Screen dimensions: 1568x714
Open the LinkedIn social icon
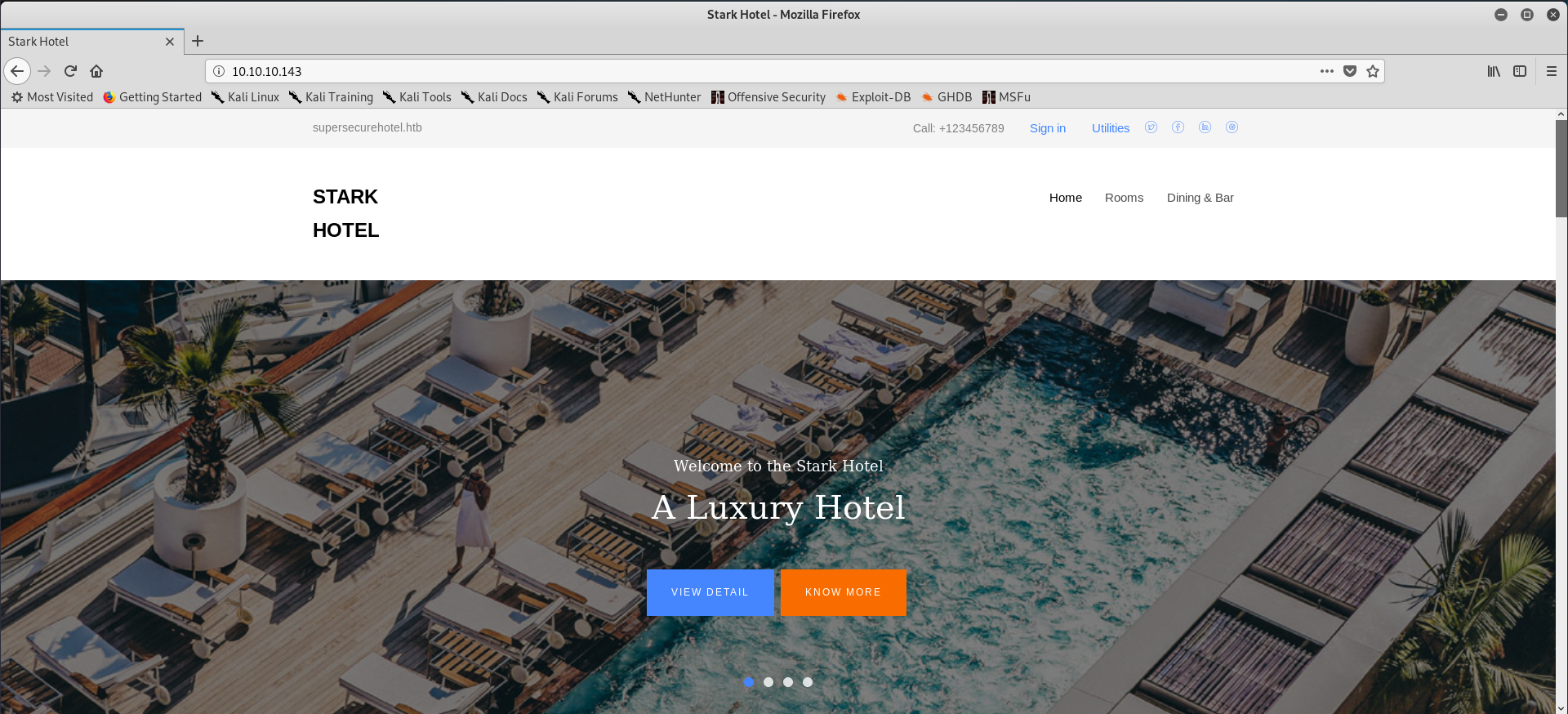point(1205,127)
